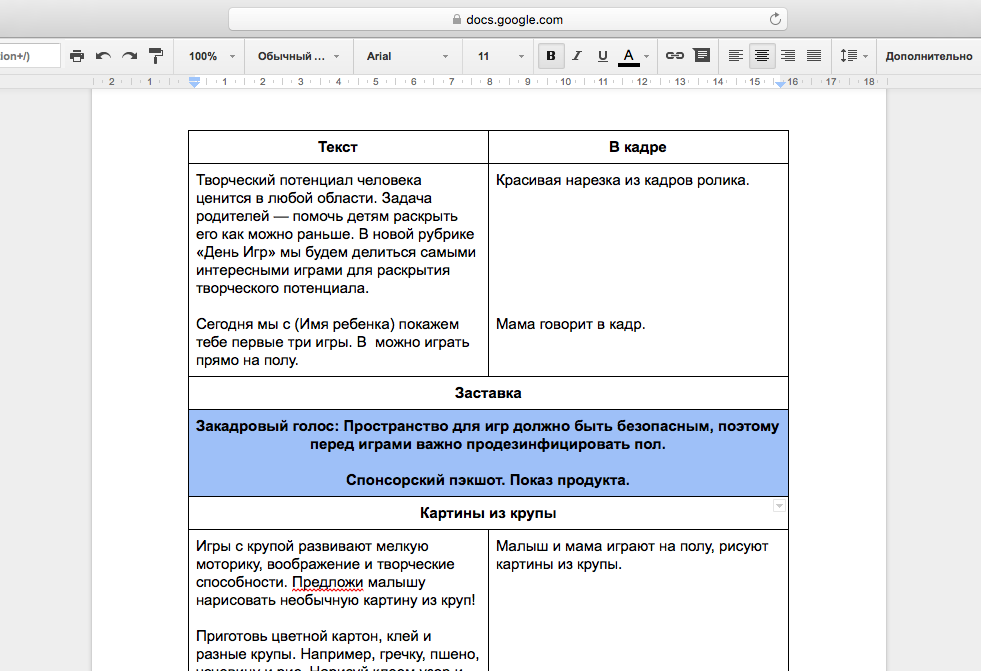Open the Дополнительно menu
The height and width of the screenshot is (671, 981).
click(928, 56)
